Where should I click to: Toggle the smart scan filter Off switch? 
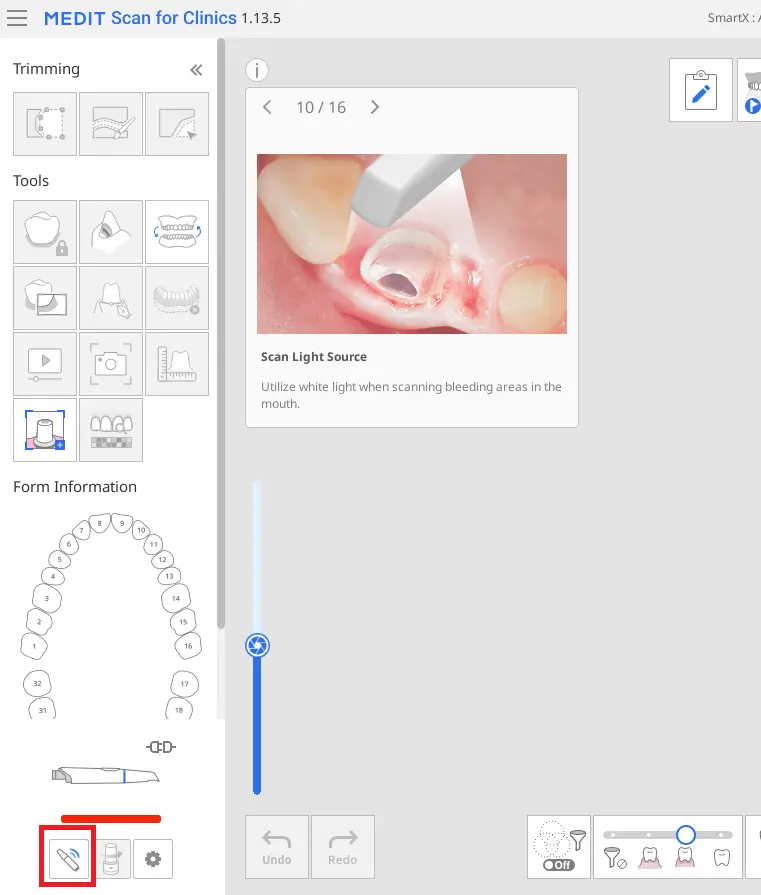(558, 865)
